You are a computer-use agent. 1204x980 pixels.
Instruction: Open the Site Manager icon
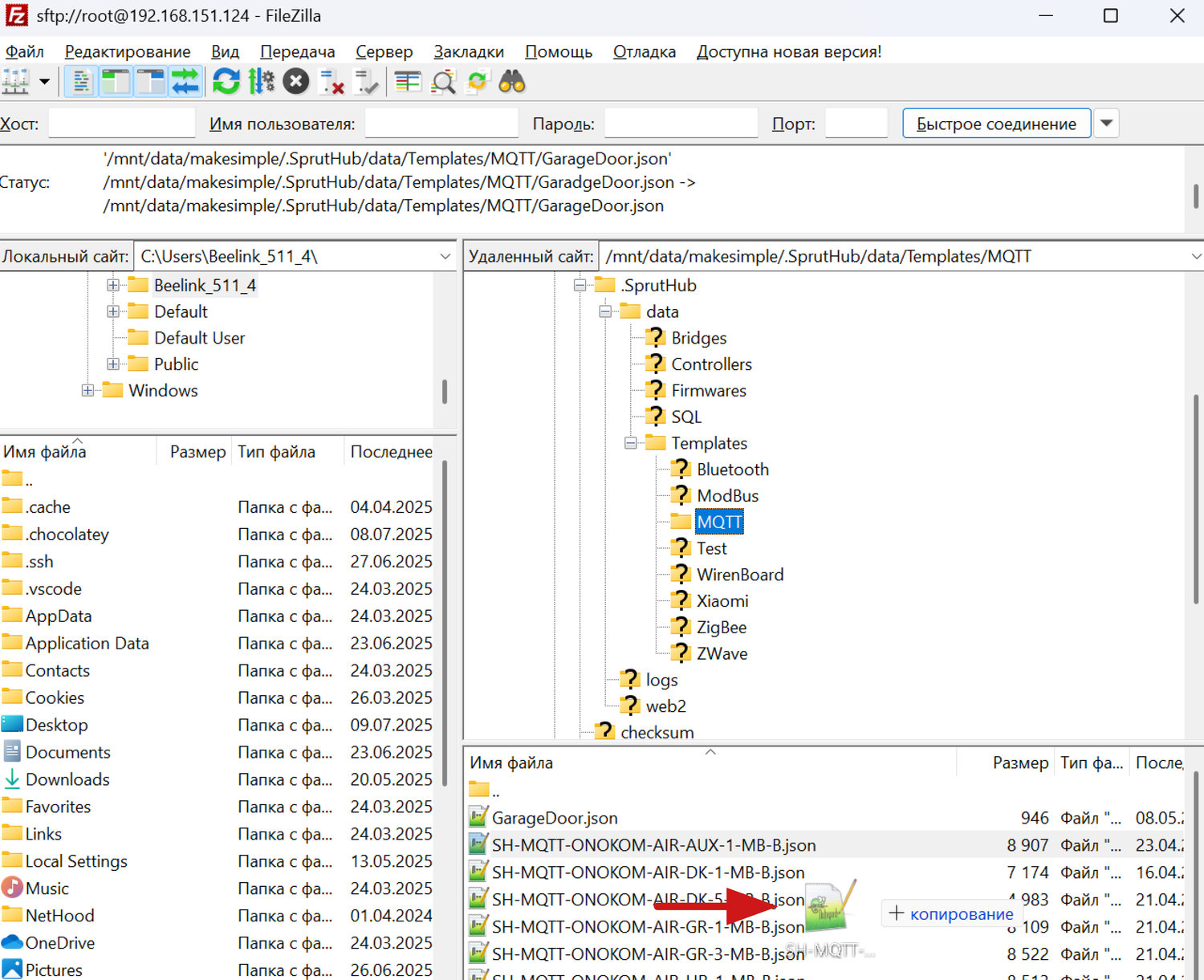(x=16, y=82)
